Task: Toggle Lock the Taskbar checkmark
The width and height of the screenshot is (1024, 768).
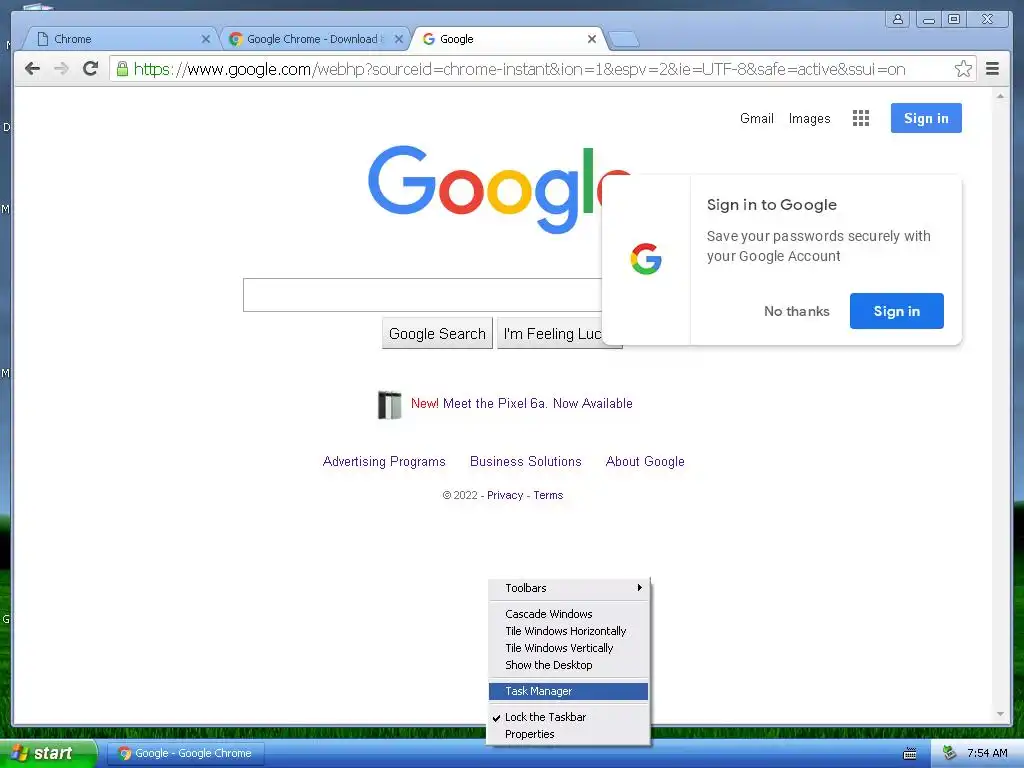Action: click(x=569, y=717)
